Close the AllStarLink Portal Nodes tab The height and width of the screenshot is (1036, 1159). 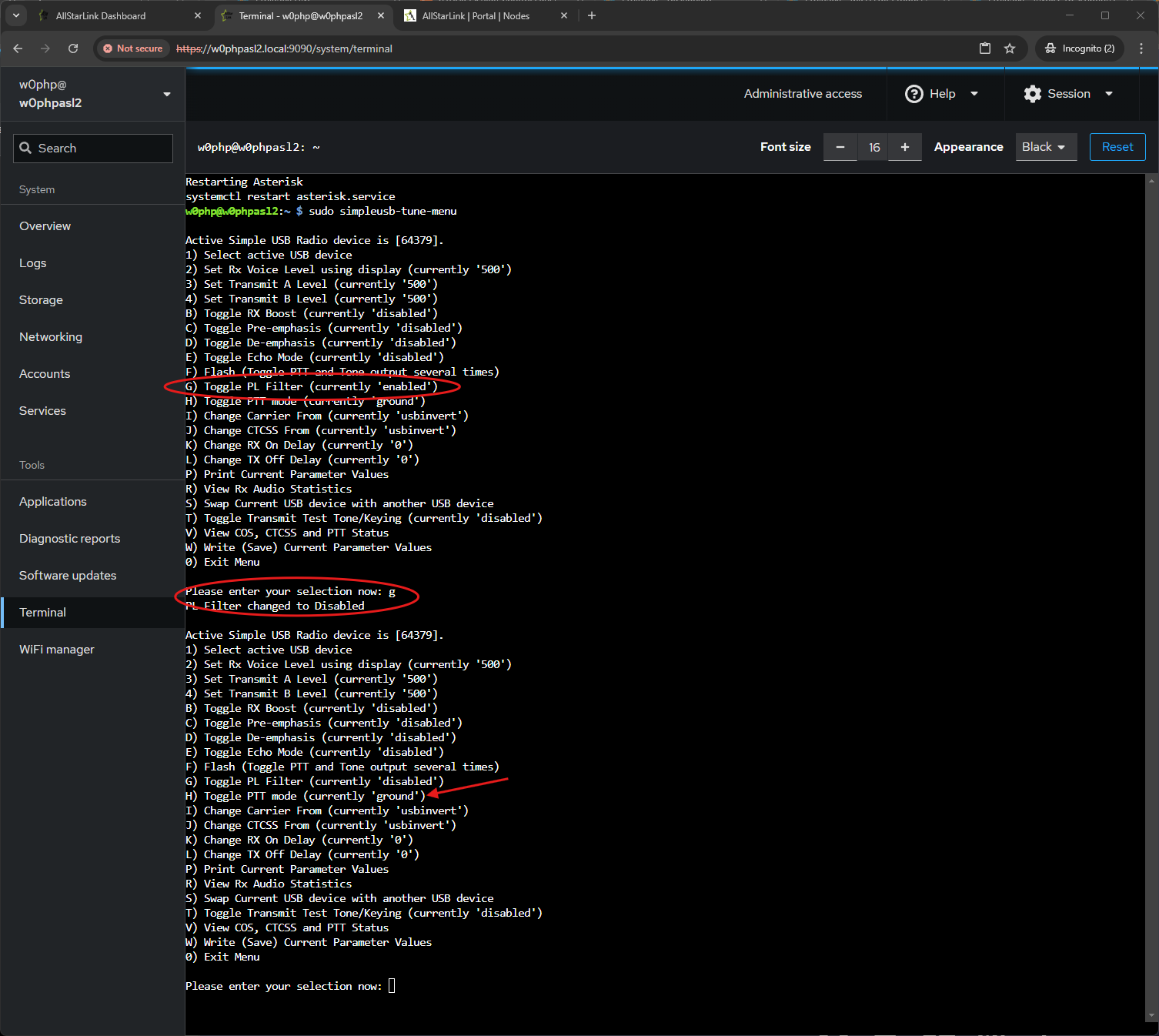click(564, 16)
